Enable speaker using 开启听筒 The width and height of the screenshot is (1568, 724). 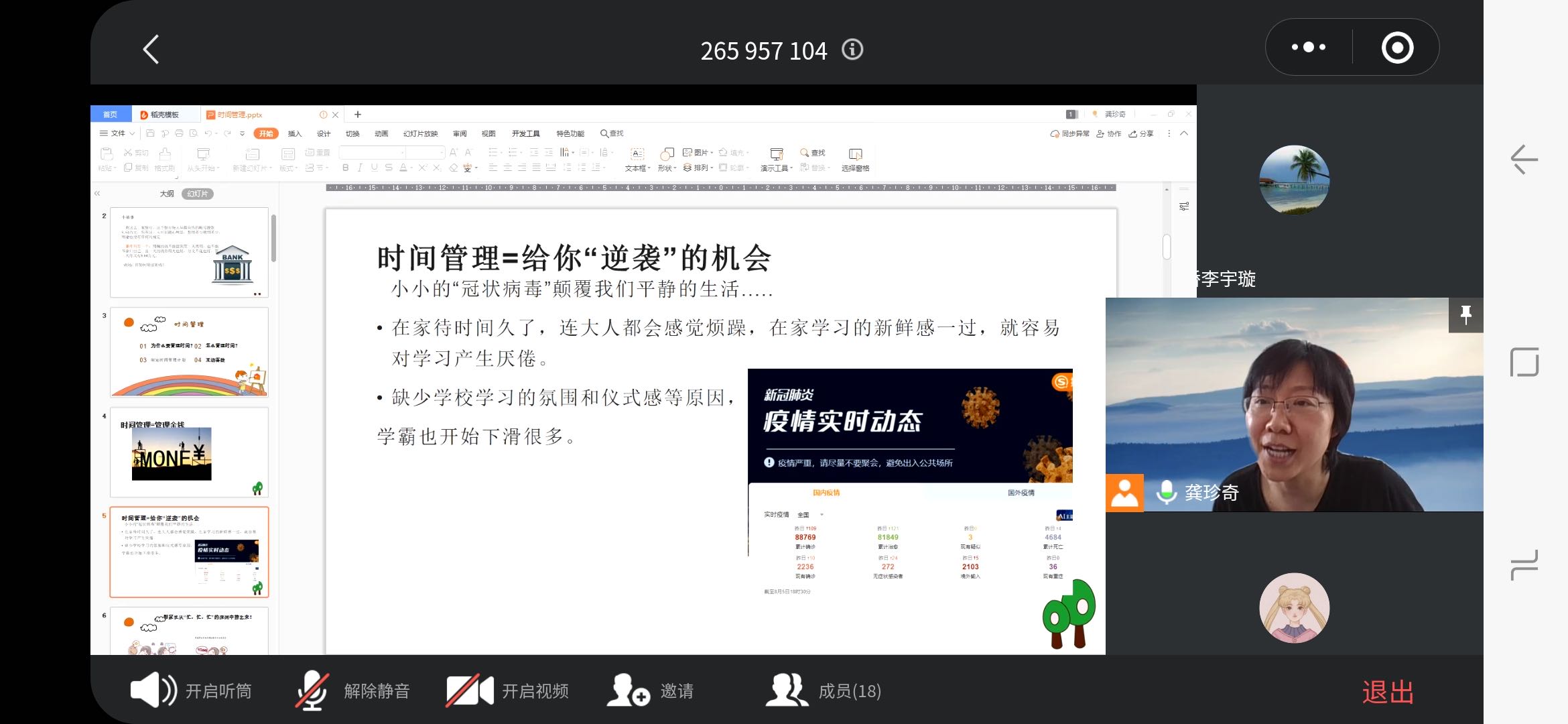click(194, 691)
